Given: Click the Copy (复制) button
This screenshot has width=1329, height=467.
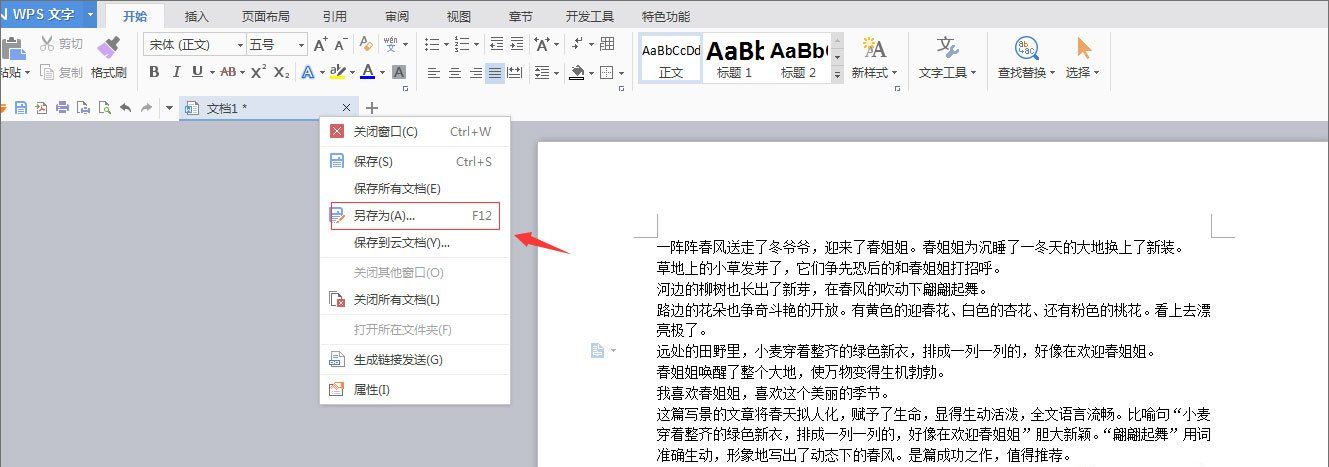Looking at the screenshot, I should pos(61,72).
